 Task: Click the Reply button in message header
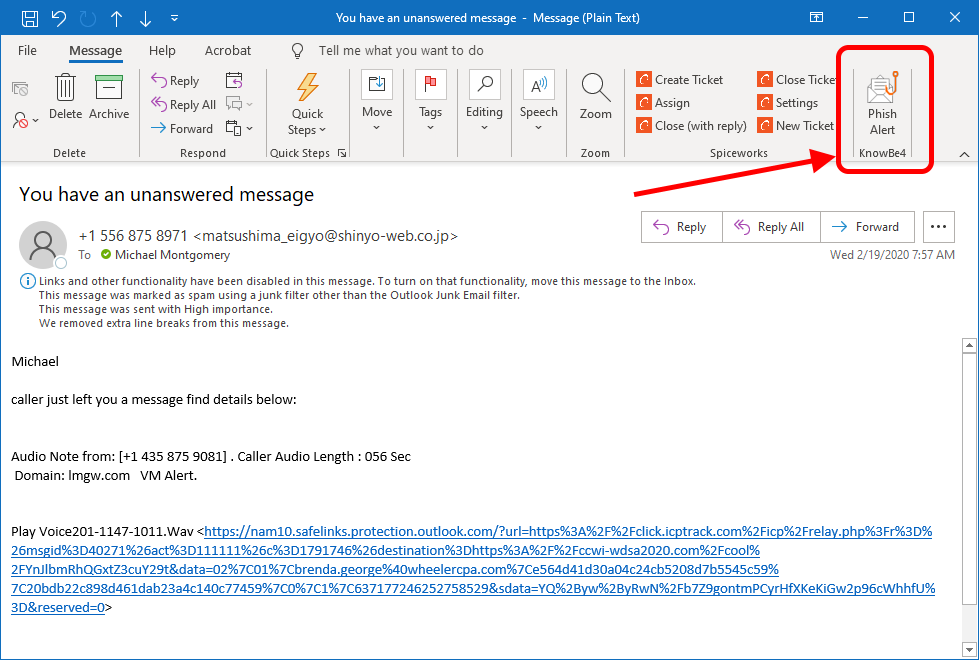681,227
